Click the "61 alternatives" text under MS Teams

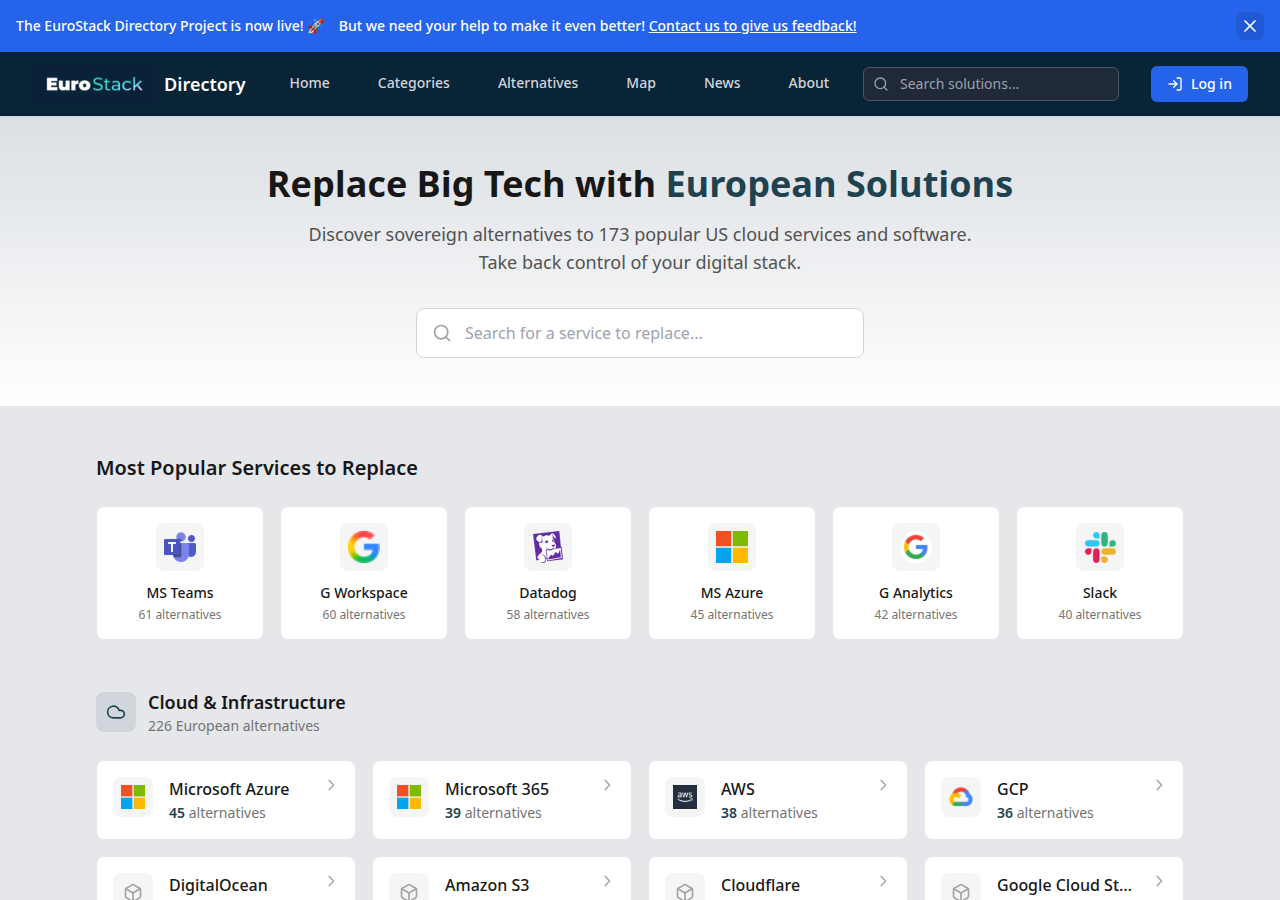point(180,615)
